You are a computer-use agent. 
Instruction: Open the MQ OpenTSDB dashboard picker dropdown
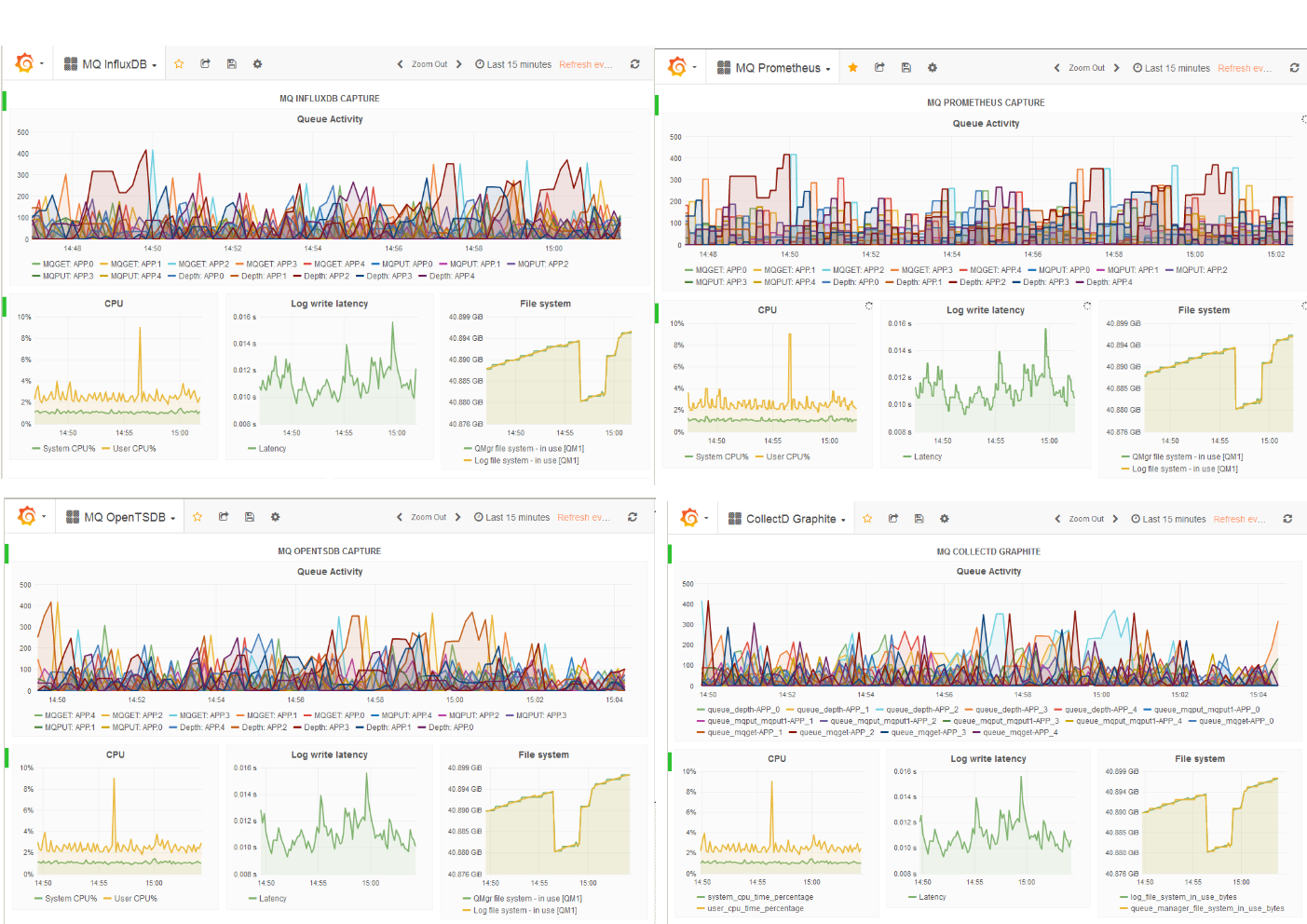pos(120,517)
